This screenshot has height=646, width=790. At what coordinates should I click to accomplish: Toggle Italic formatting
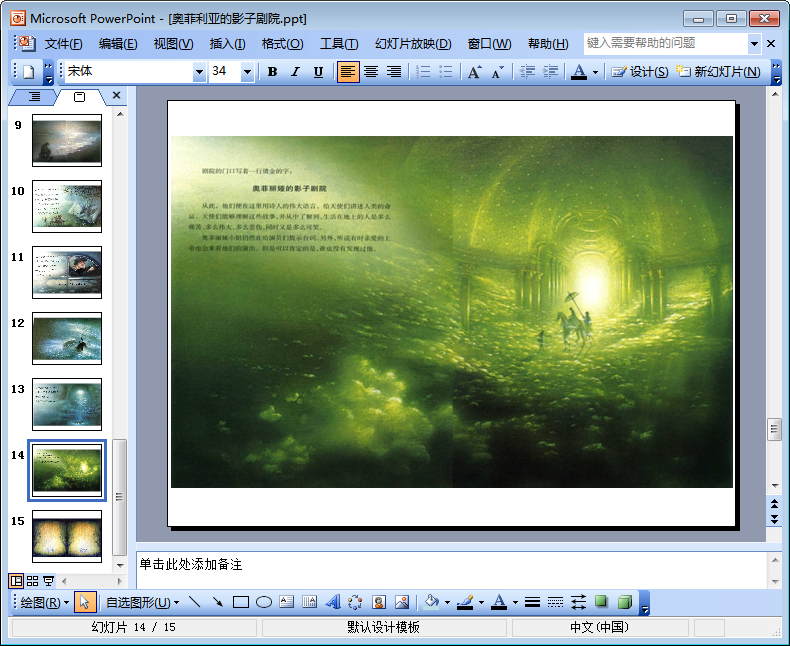[x=295, y=72]
